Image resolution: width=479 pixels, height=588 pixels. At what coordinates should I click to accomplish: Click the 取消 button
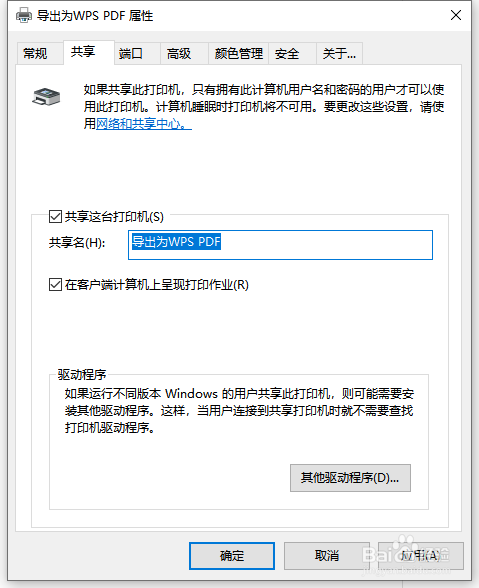(327, 556)
